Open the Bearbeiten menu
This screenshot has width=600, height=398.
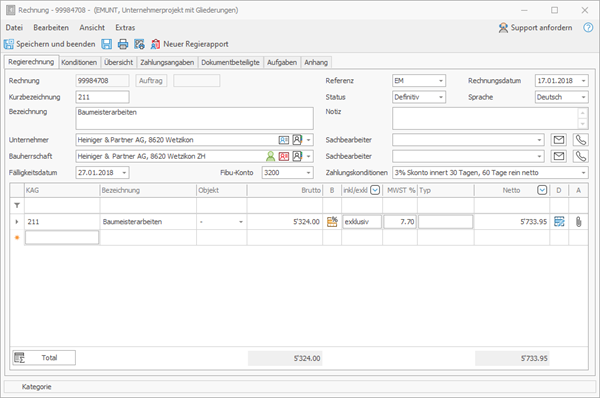(51, 28)
